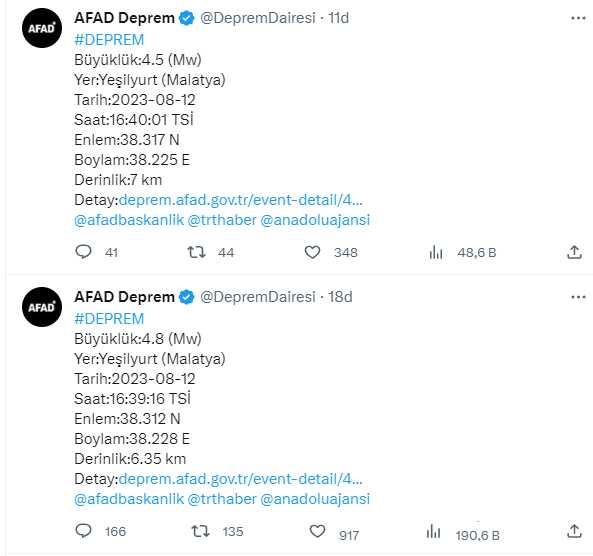Retweet the tweet with 135 retweets
Image resolution: width=593 pixels, height=556 pixels.
(x=200, y=531)
